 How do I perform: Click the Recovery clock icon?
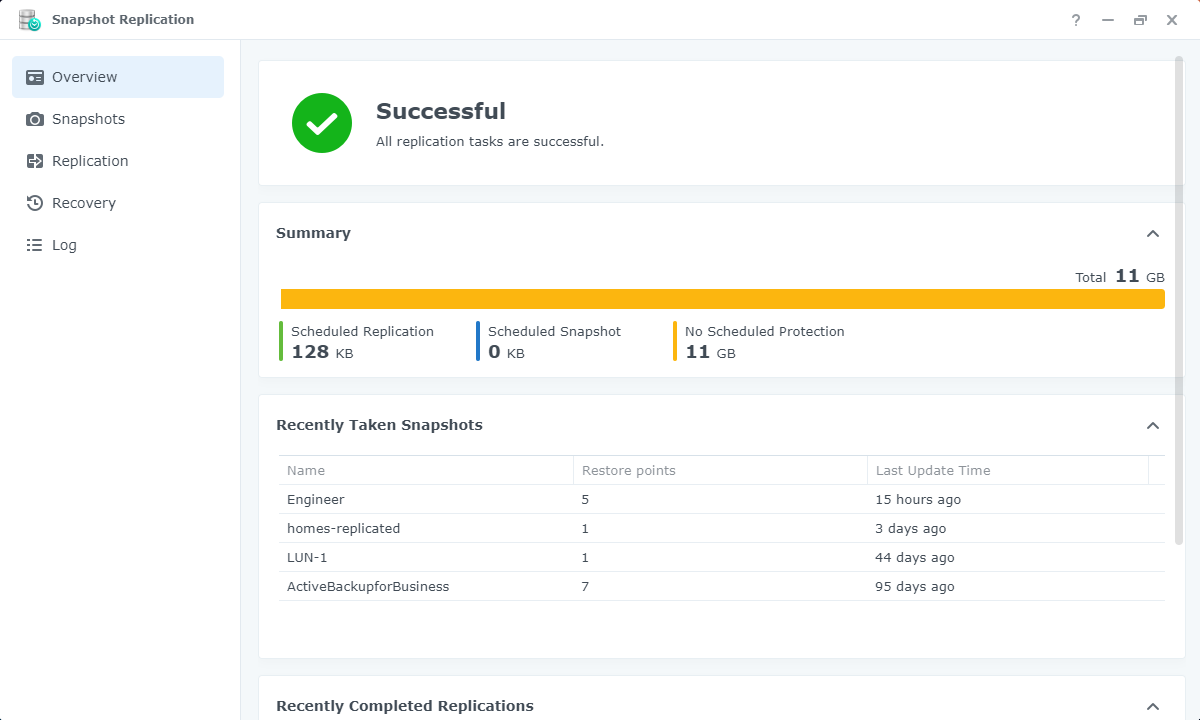point(35,203)
